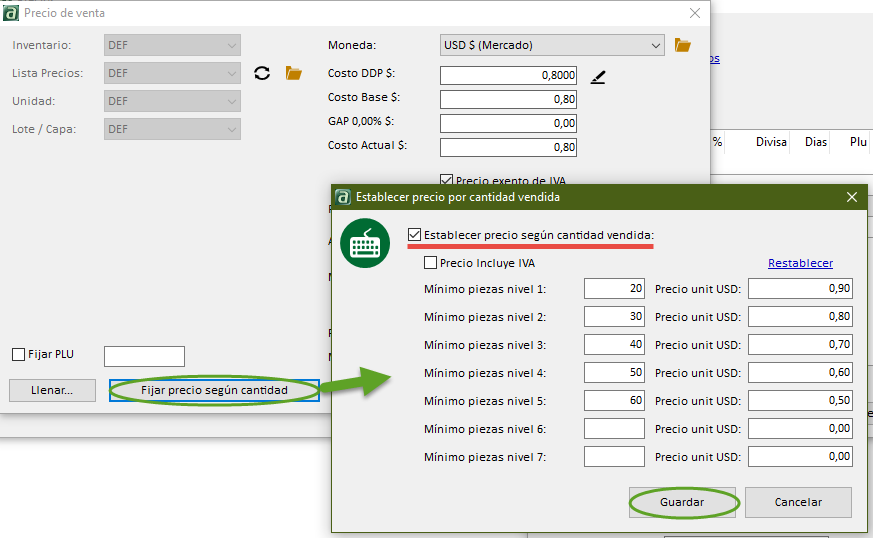This screenshot has width=873, height=538.
Task: Open the Inventario dropdown
Action: tap(232, 45)
